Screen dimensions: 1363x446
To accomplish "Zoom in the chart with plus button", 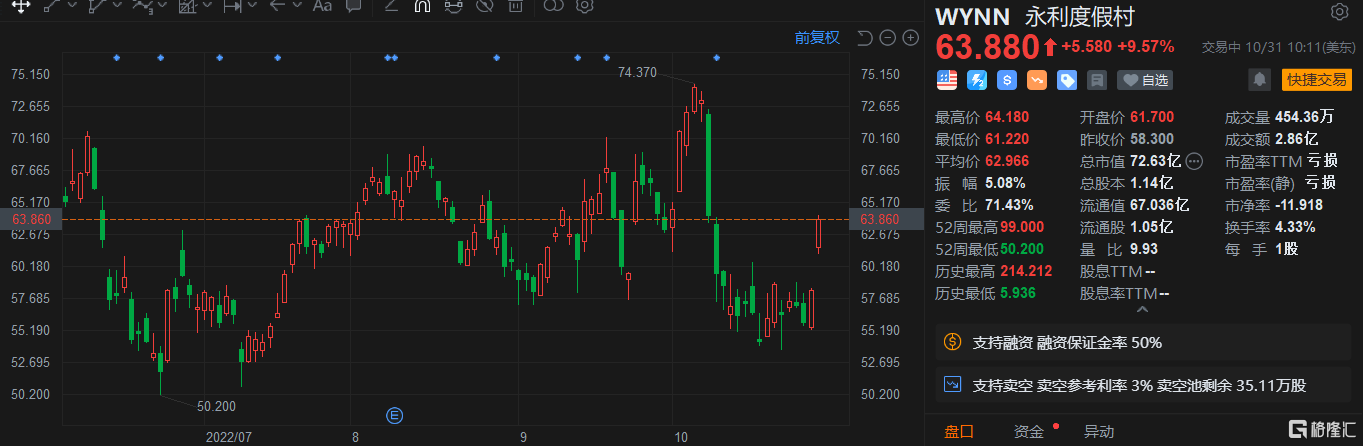I will pyautogui.click(x=910, y=38).
